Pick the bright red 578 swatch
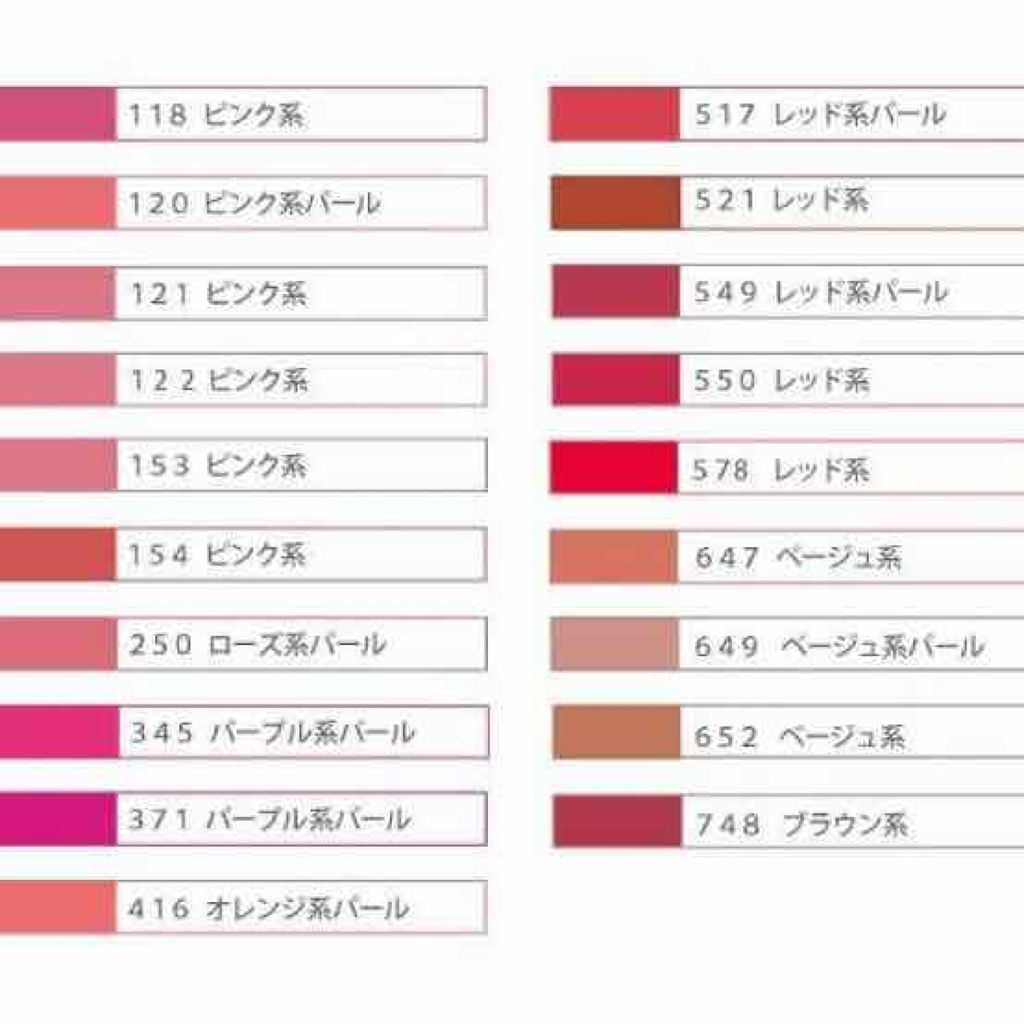This screenshot has height=1024, width=1024. [614, 468]
